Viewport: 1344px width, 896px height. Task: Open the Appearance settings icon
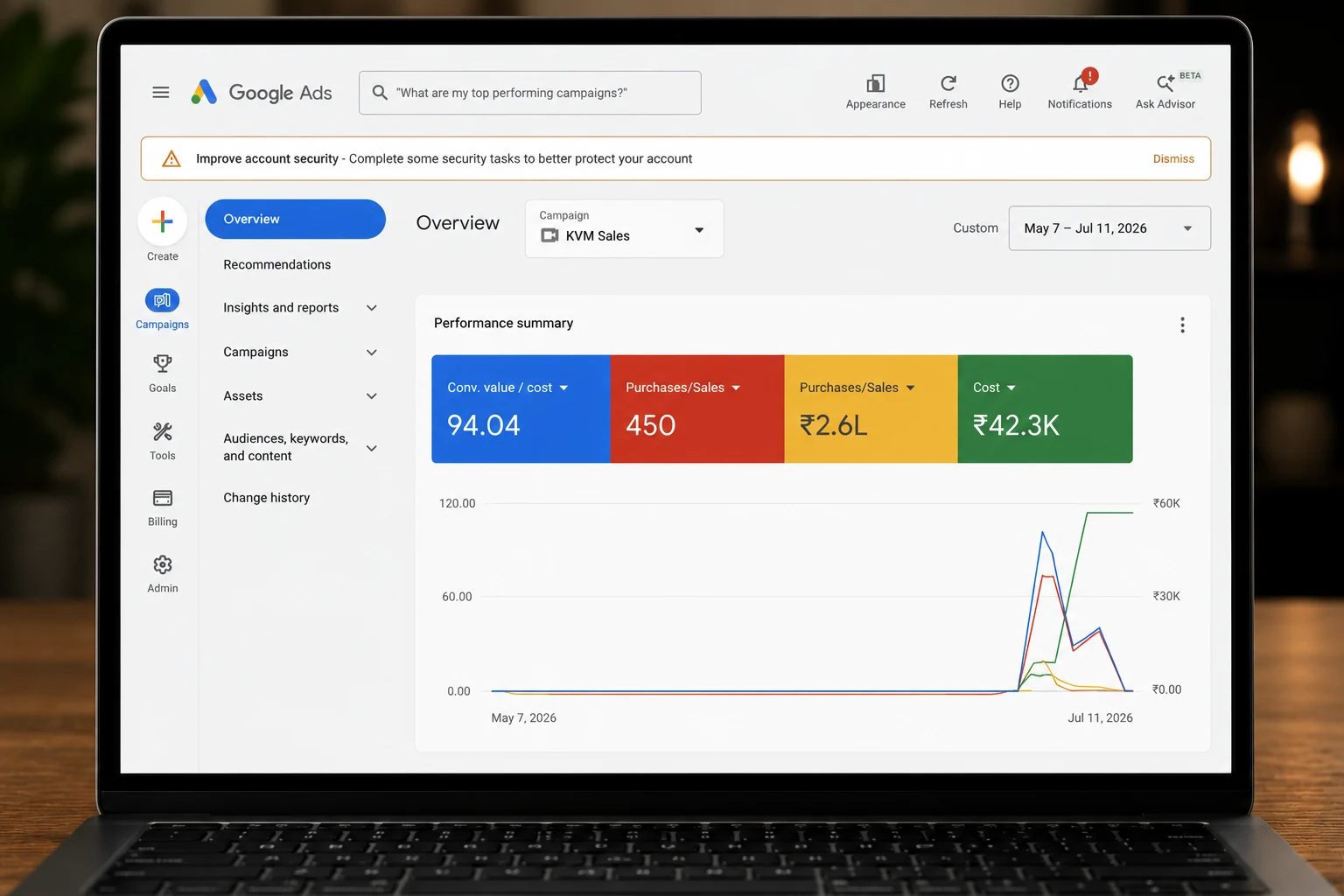point(875,83)
